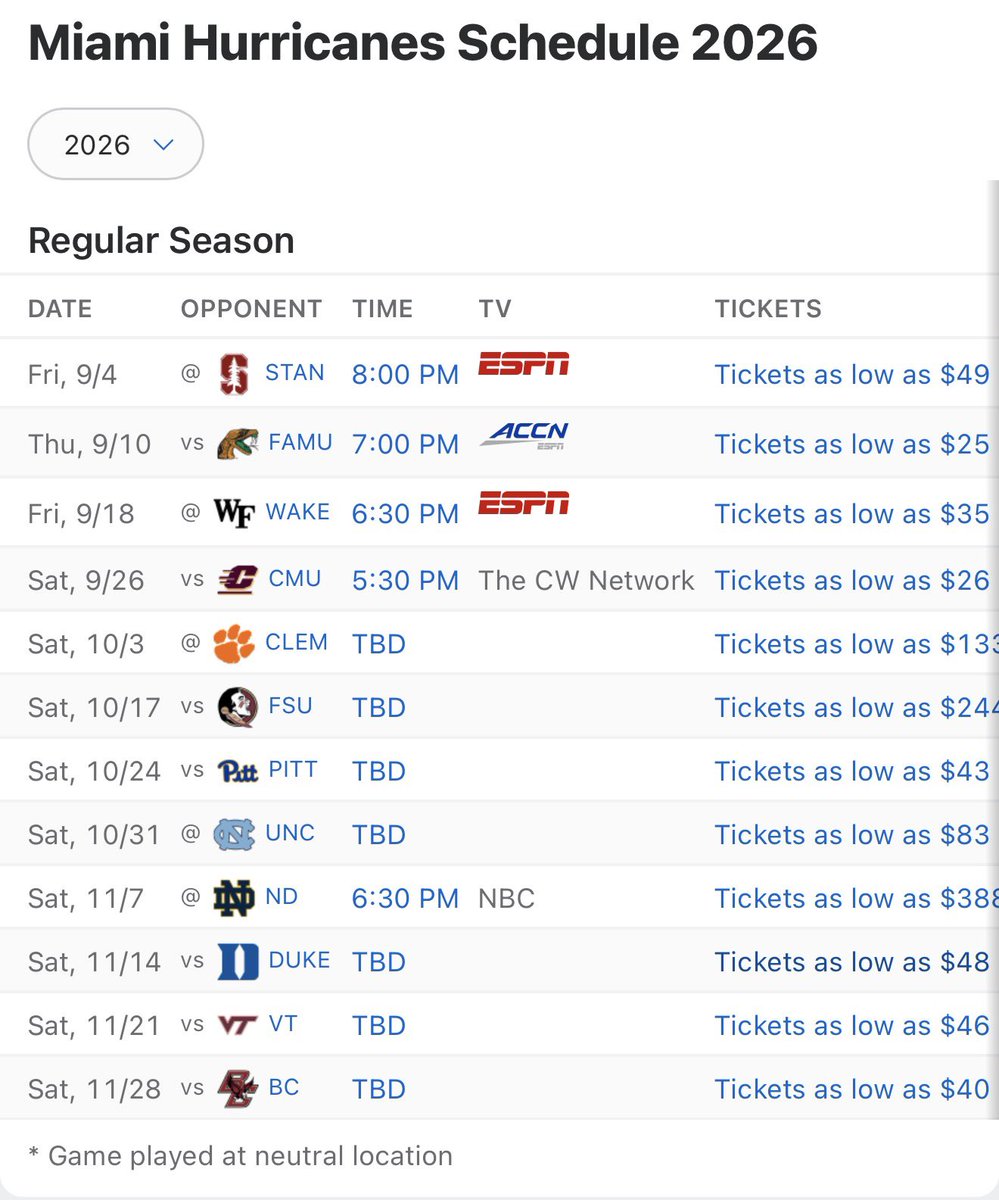This screenshot has height=1200, width=999.
Task: Click the Duke D logo
Action: 238,961
